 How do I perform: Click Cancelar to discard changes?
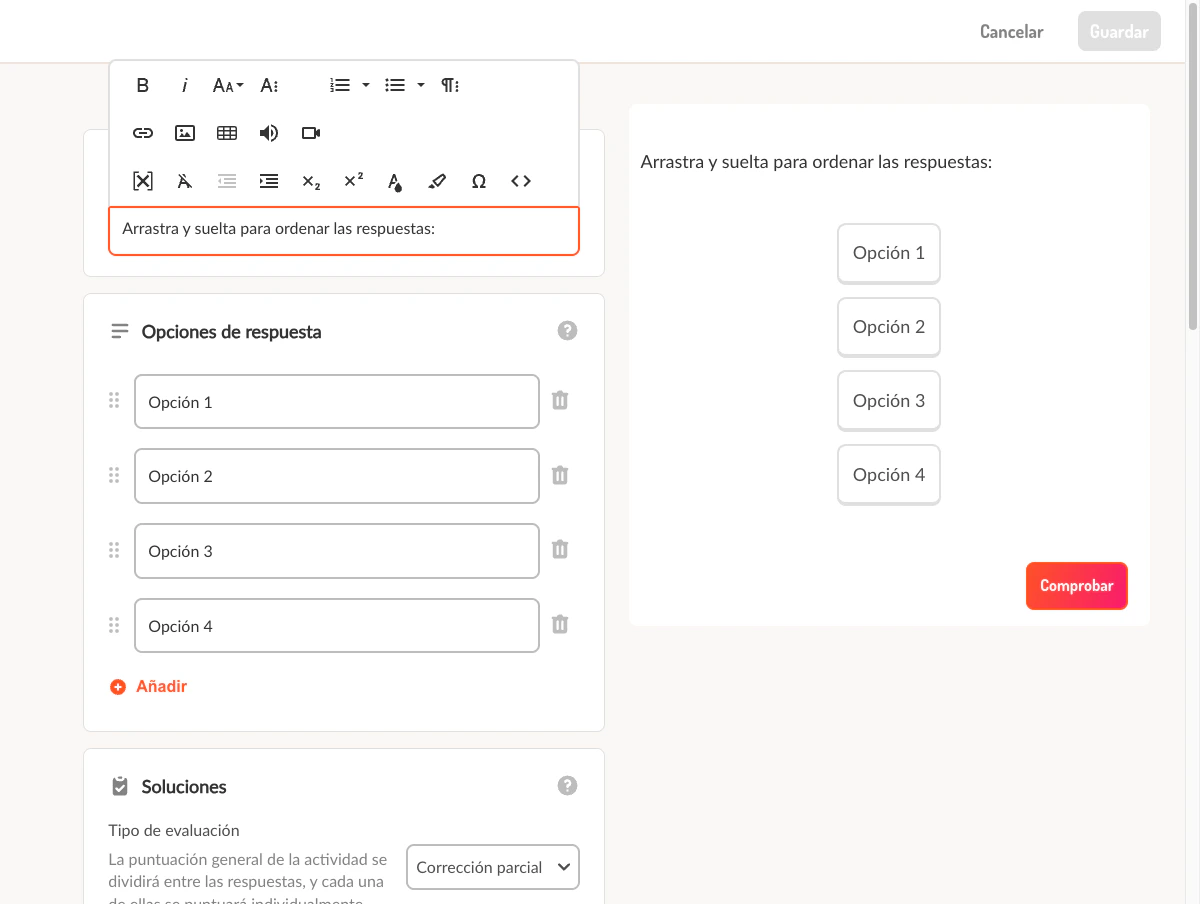[1011, 31]
